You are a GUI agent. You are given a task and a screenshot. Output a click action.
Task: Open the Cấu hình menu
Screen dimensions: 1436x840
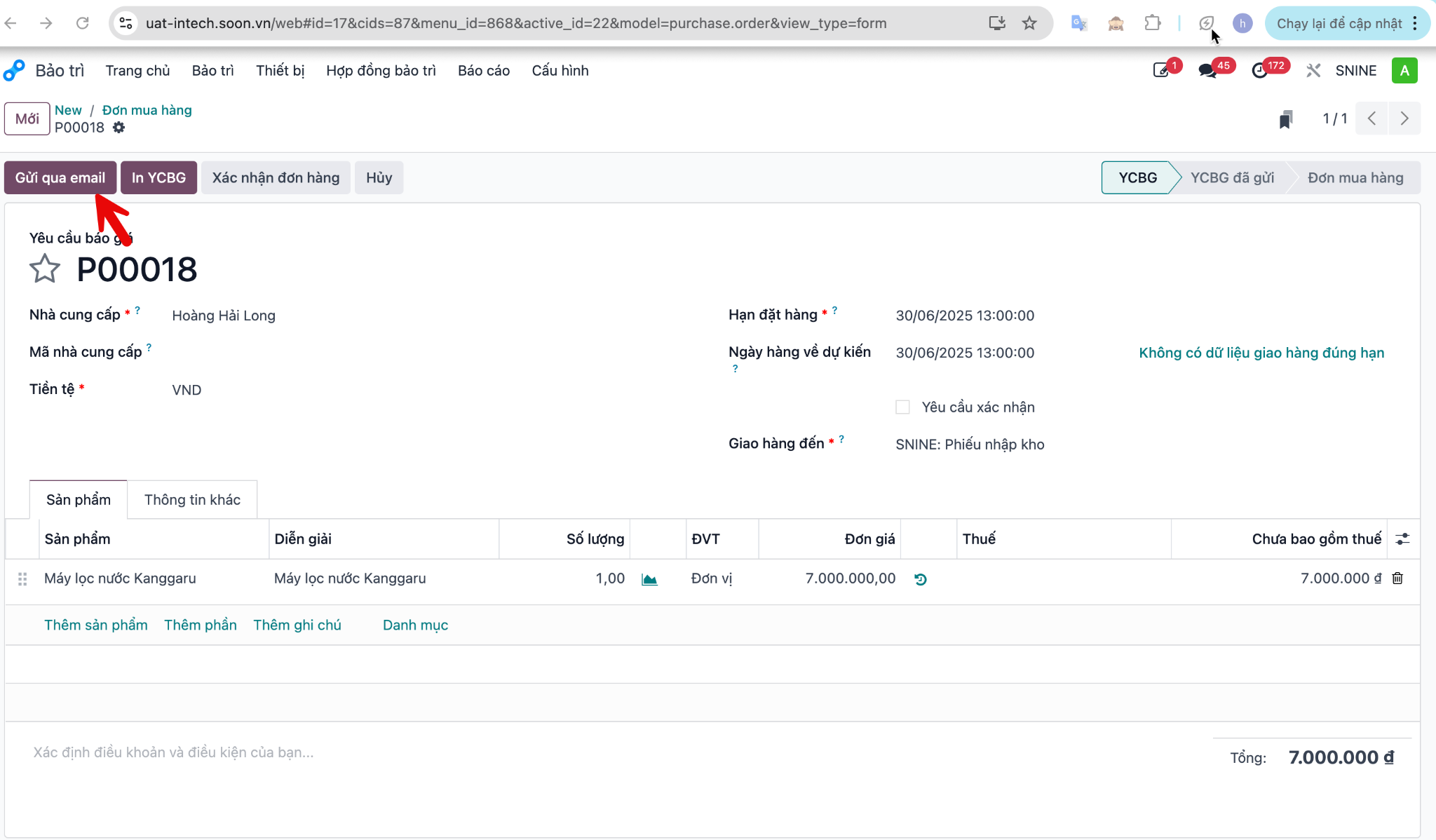(x=560, y=71)
